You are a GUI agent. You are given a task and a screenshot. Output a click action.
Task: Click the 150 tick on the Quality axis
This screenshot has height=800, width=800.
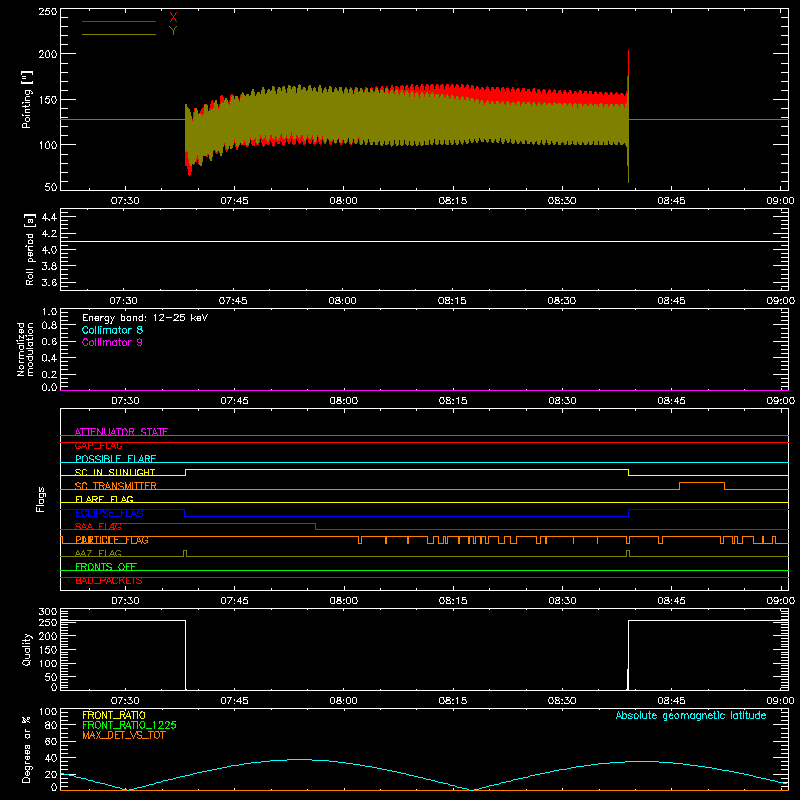coord(48,650)
